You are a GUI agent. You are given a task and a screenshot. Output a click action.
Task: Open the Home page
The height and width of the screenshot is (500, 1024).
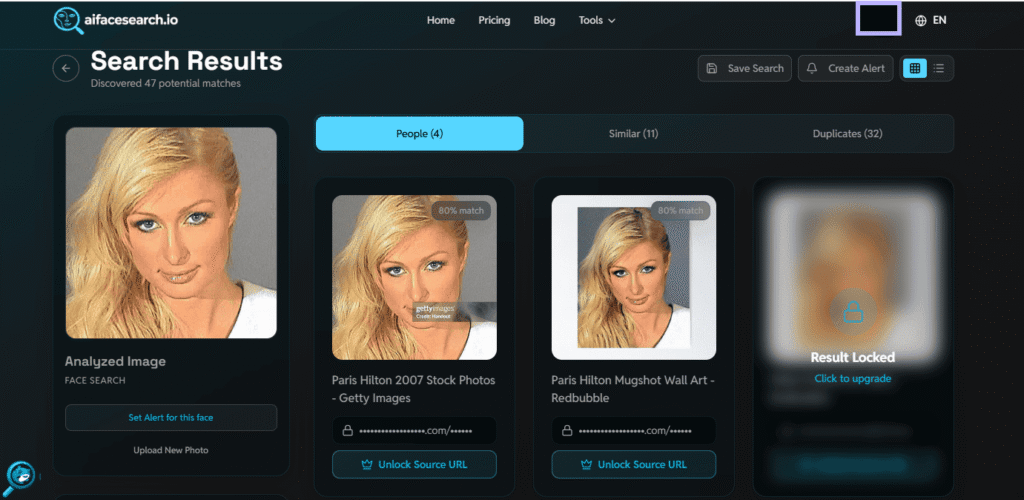click(x=441, y=20)
